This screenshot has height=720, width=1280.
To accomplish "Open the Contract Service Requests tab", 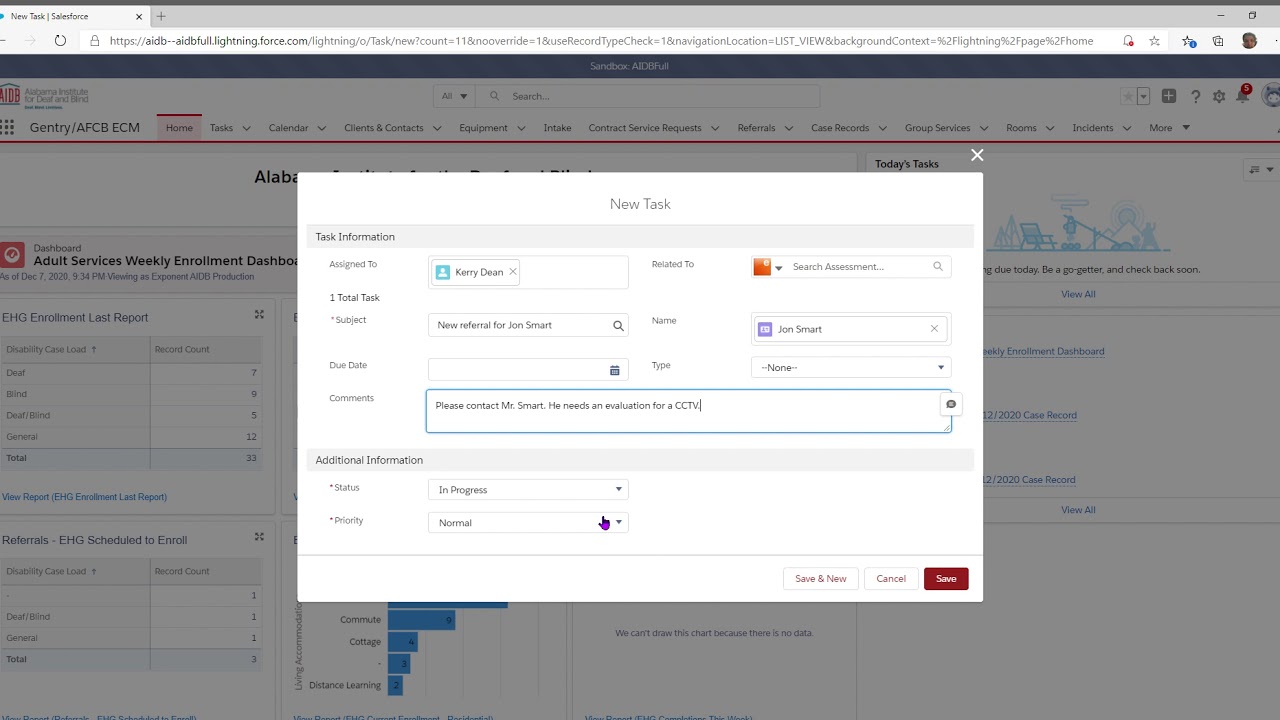I will [x=645, y=128].
